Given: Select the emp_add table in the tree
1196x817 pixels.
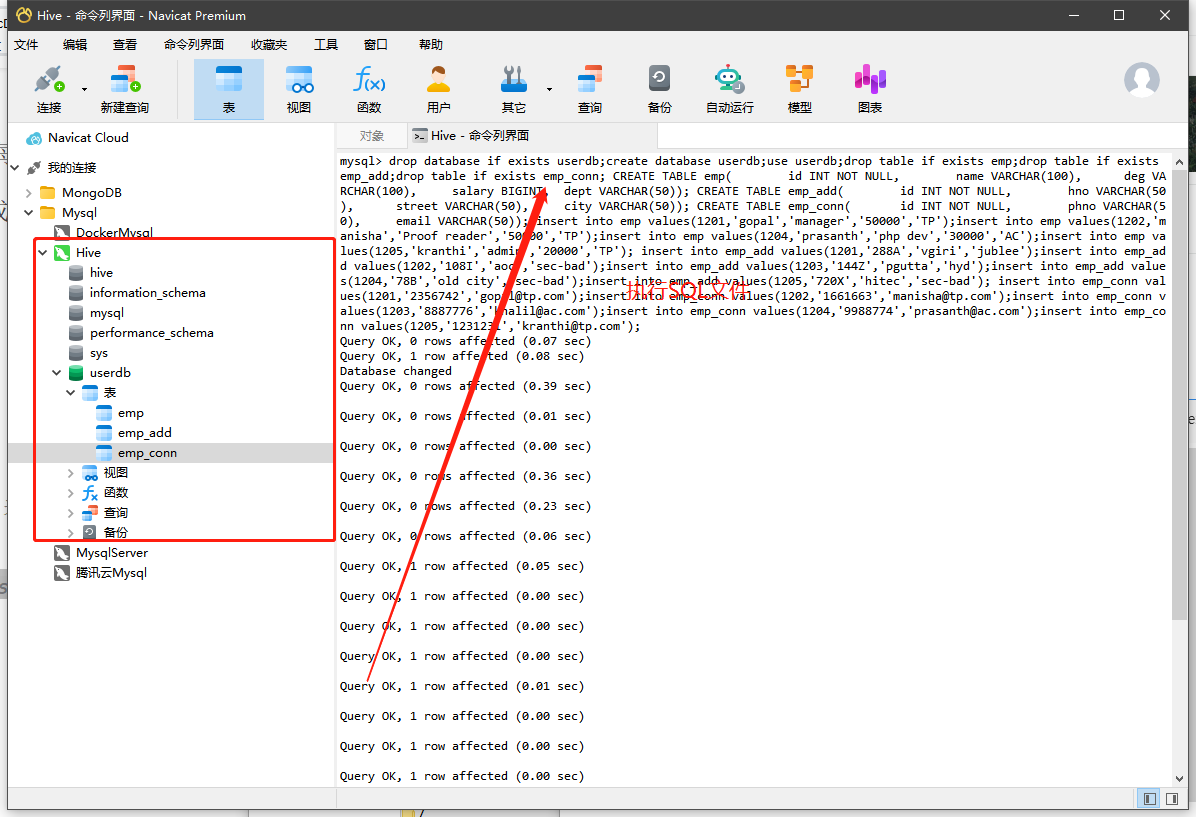Looking at the screenshot, I should (x=144, y=433).
